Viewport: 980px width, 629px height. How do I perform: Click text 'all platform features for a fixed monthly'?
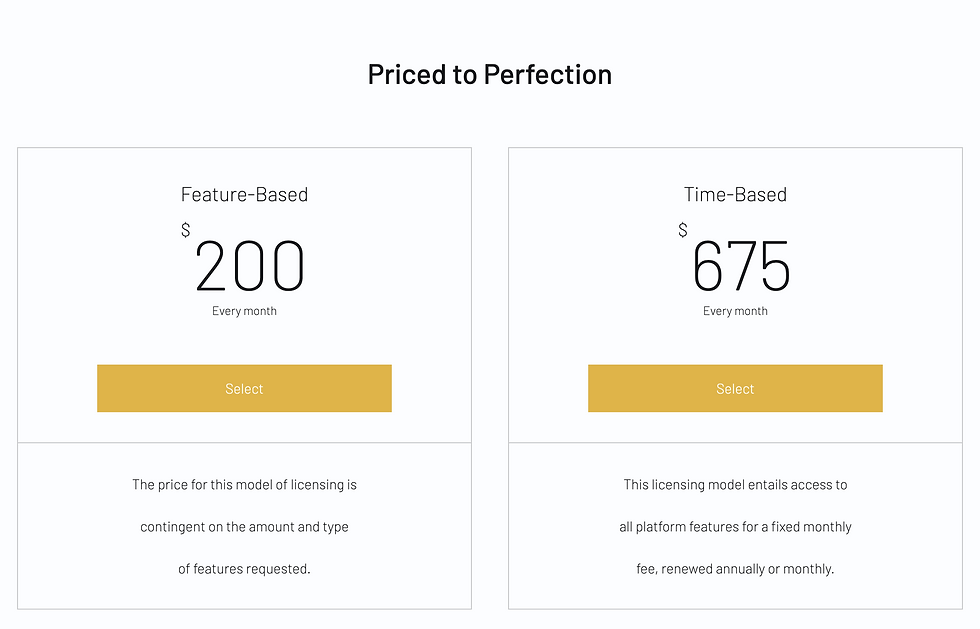click(x=735, y=526)
